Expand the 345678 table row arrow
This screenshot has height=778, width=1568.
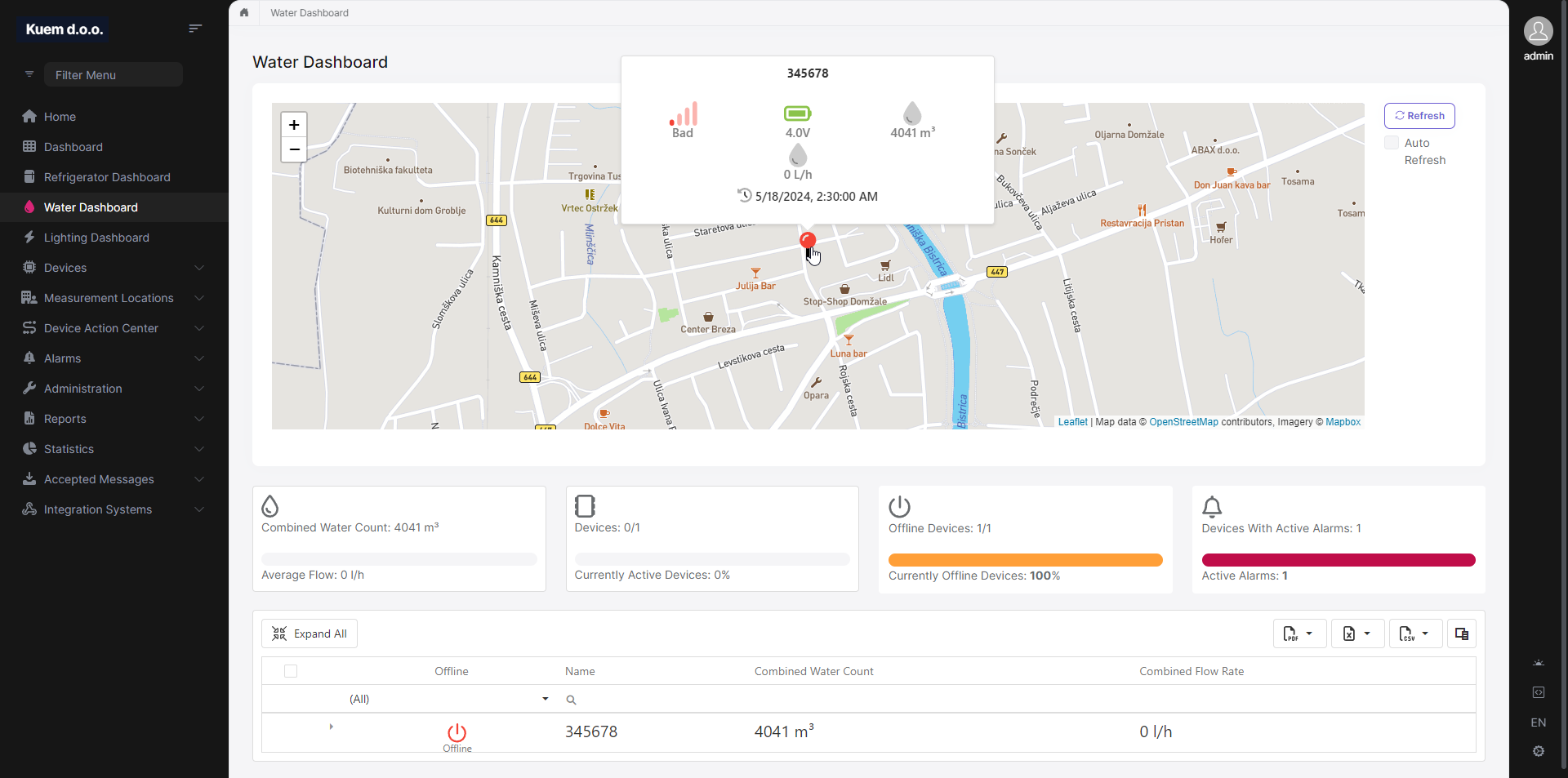331,727
